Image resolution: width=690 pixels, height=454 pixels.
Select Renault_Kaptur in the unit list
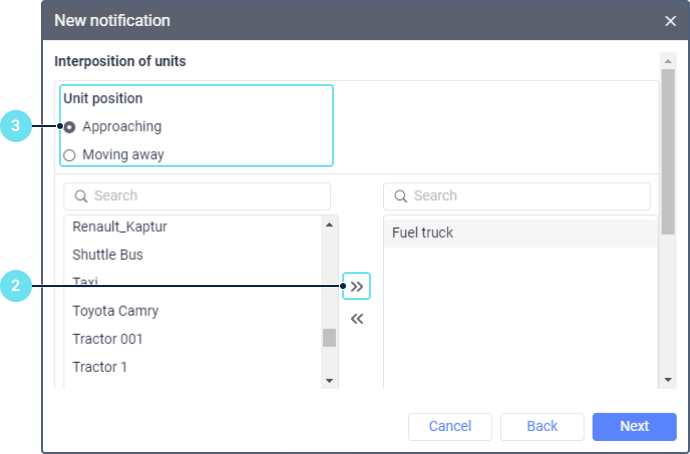(x=119, y=227)
